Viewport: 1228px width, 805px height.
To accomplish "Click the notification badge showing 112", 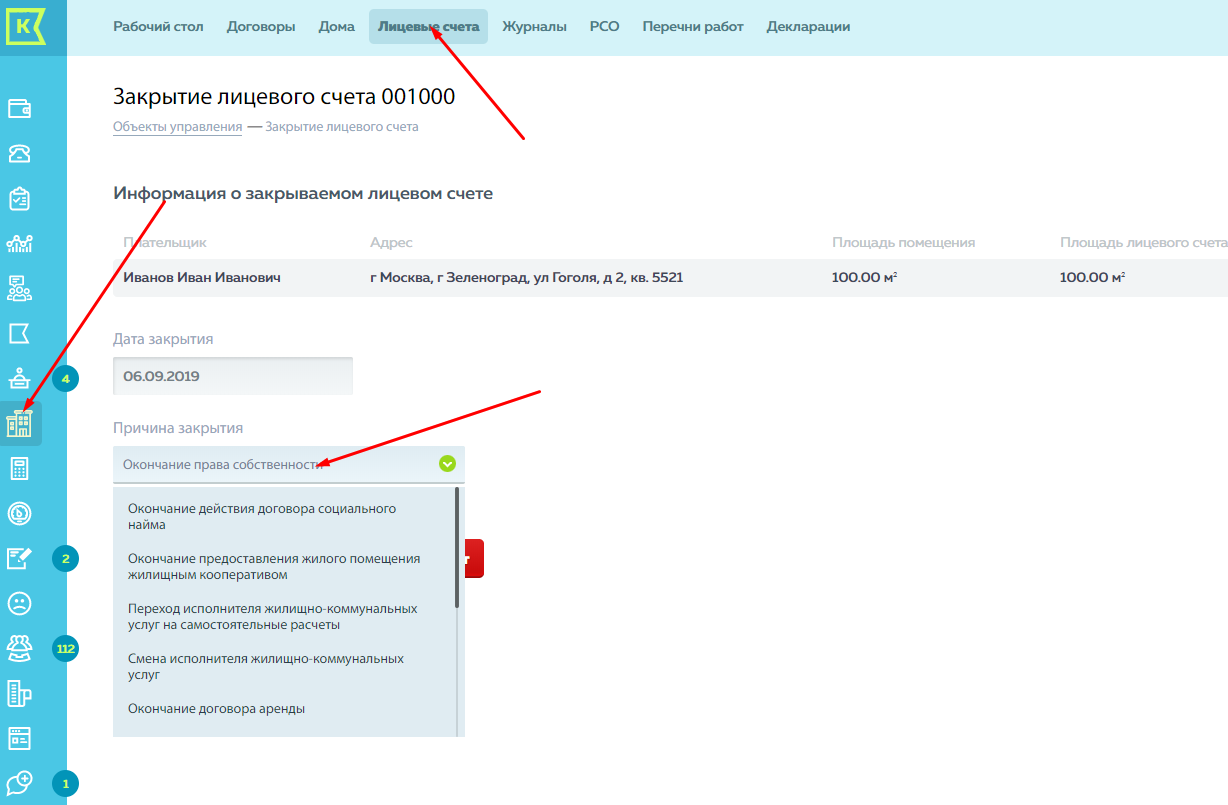I will click(66, 649).
